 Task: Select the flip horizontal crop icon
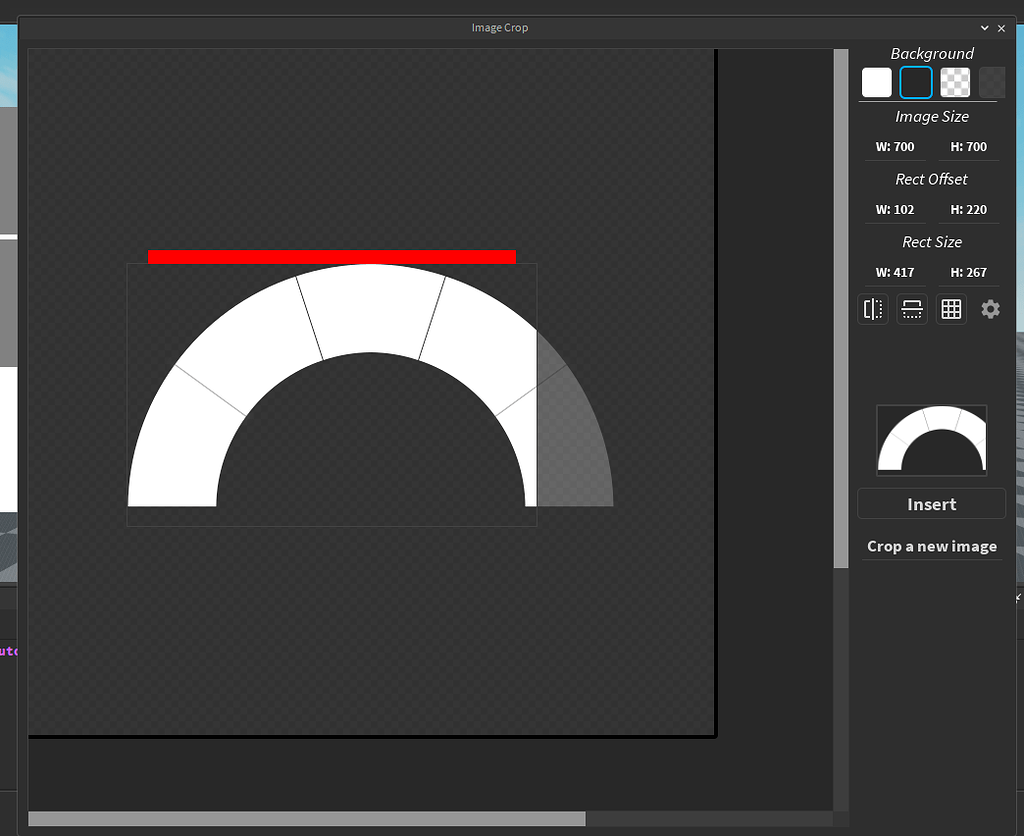pos(872,309)
